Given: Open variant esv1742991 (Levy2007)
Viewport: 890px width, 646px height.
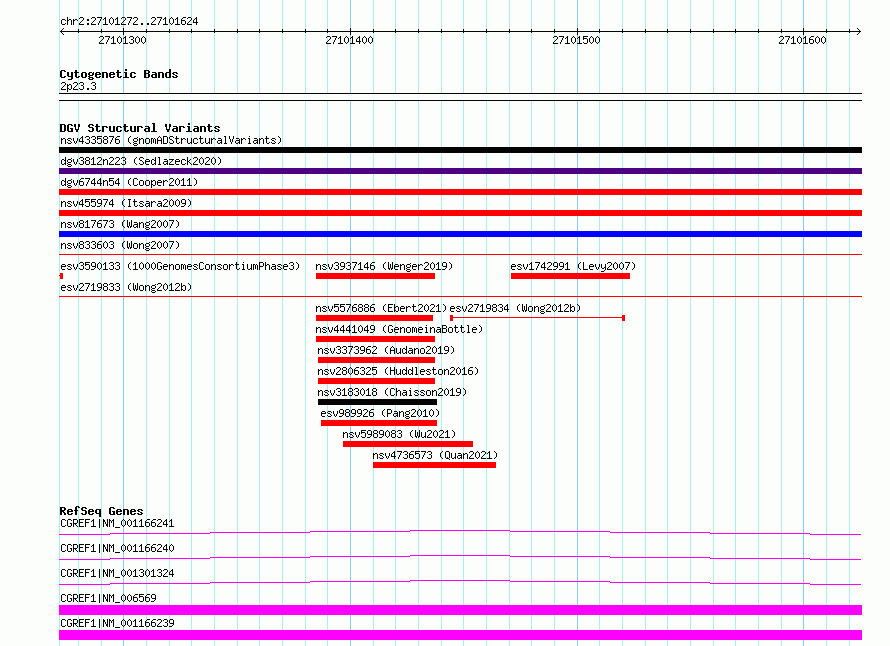Looking at the screenshot, I should 573,266.
